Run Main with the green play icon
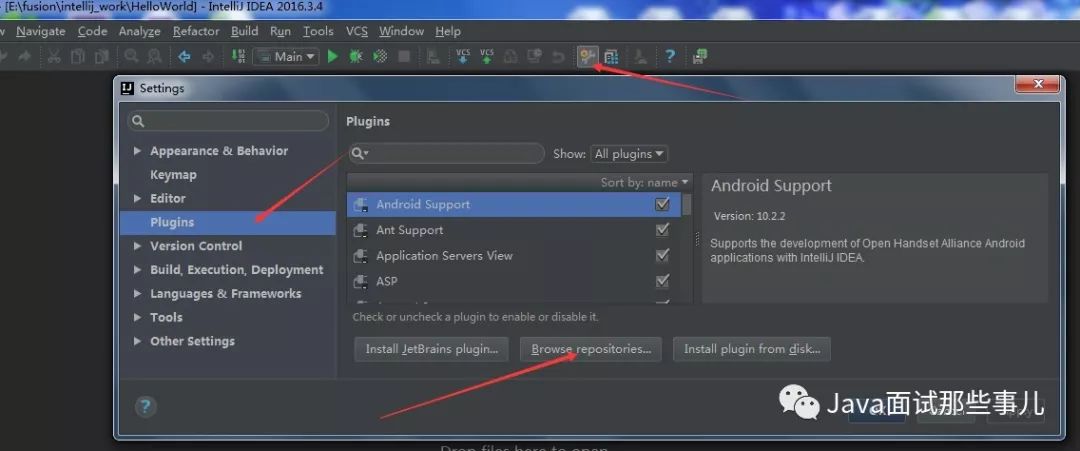This screenshot has width=1080, height=451. pyautogui.click(x=333, y=56)
